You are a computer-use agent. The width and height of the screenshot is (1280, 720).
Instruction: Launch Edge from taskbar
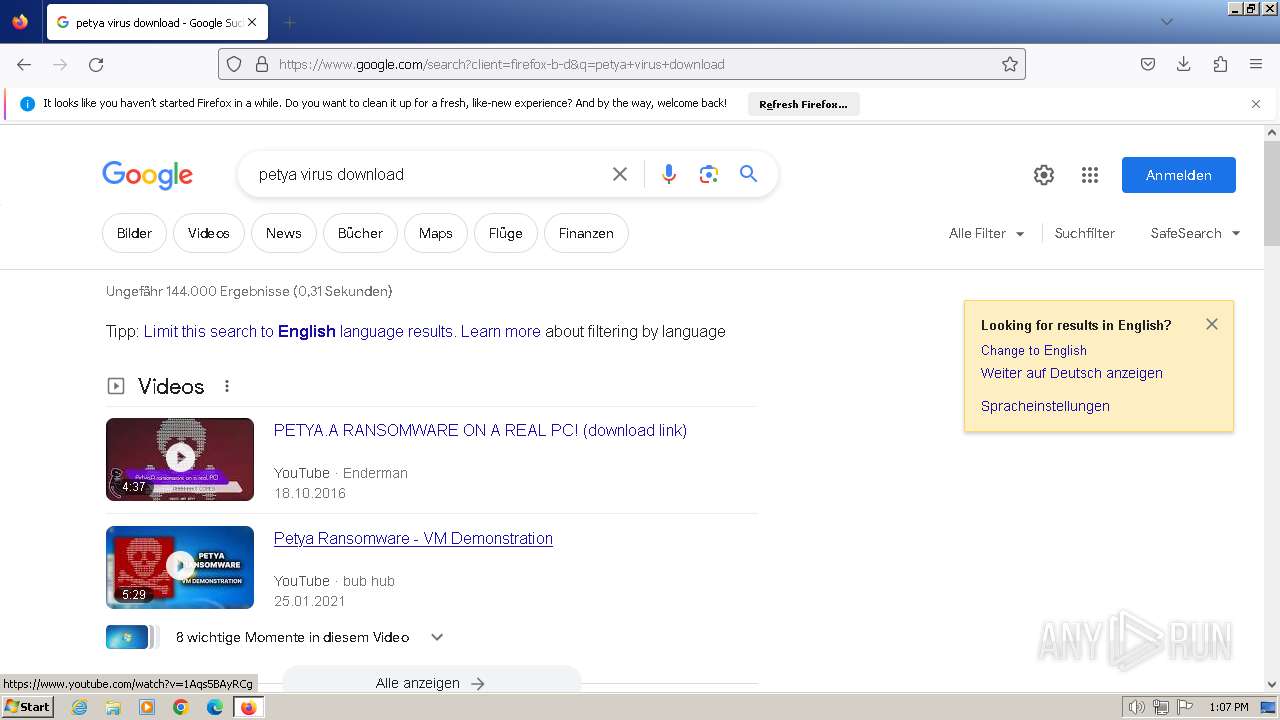tap(215, 707)
